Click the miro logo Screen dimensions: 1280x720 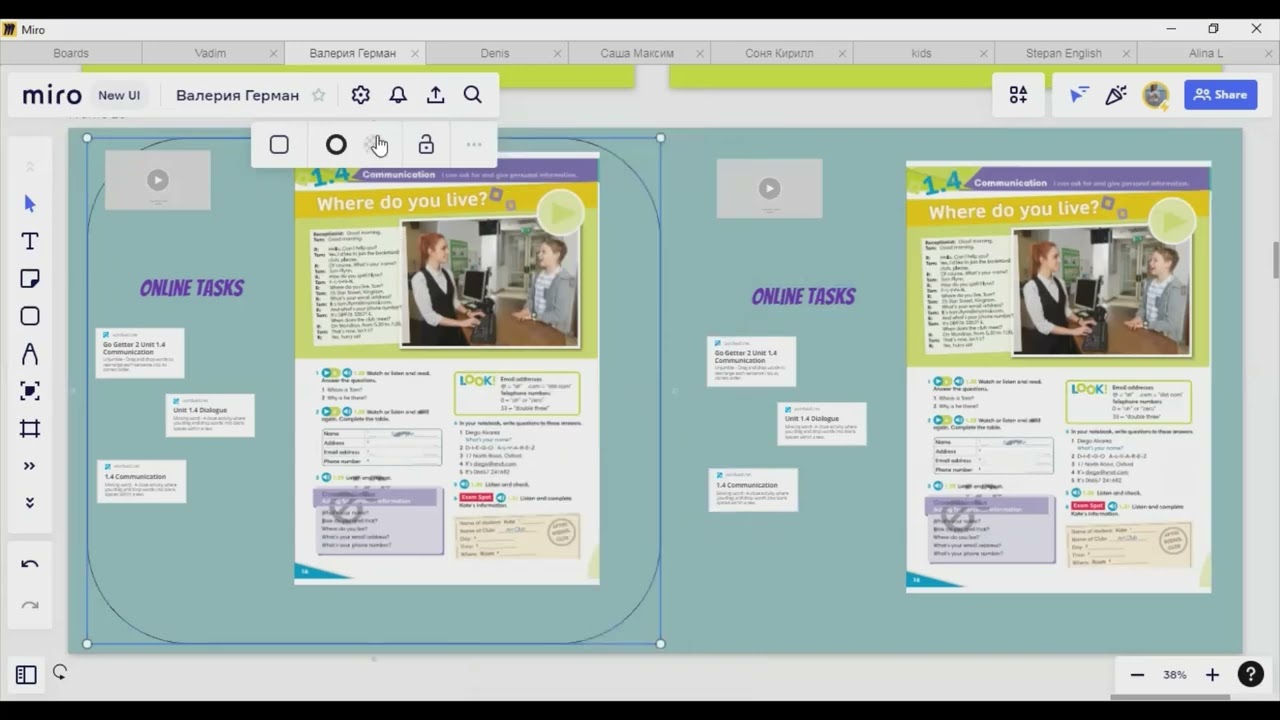[52, 95]
